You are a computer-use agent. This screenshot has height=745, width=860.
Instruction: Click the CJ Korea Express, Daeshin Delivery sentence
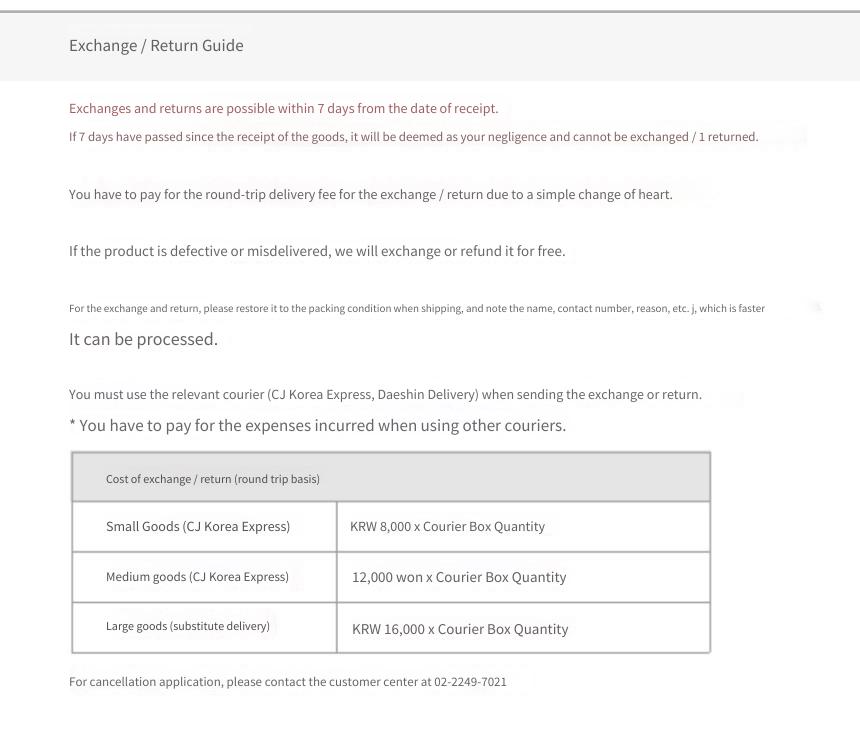tap(386, 394)
